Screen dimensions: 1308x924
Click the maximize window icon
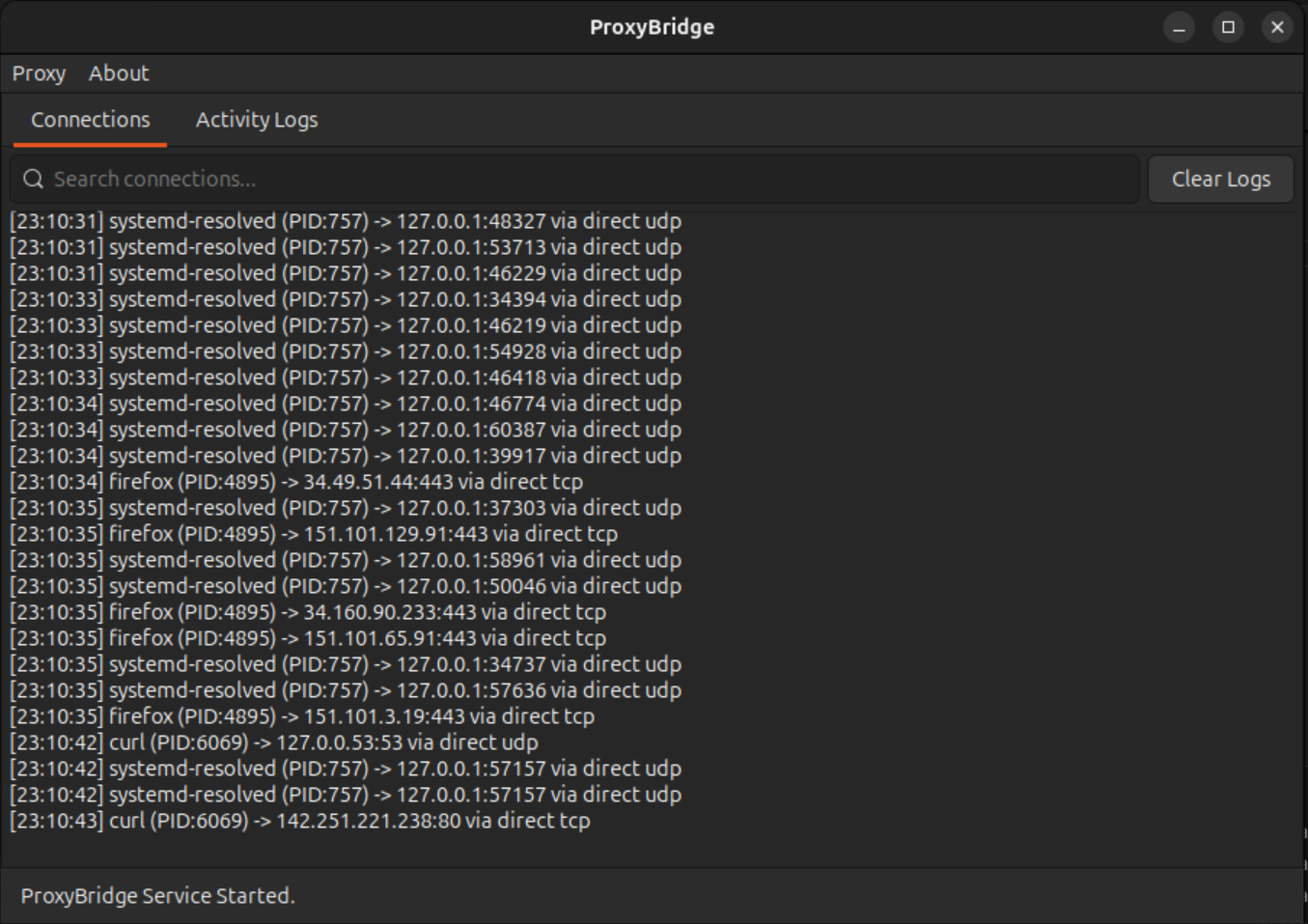click(x=1228, y=27)
